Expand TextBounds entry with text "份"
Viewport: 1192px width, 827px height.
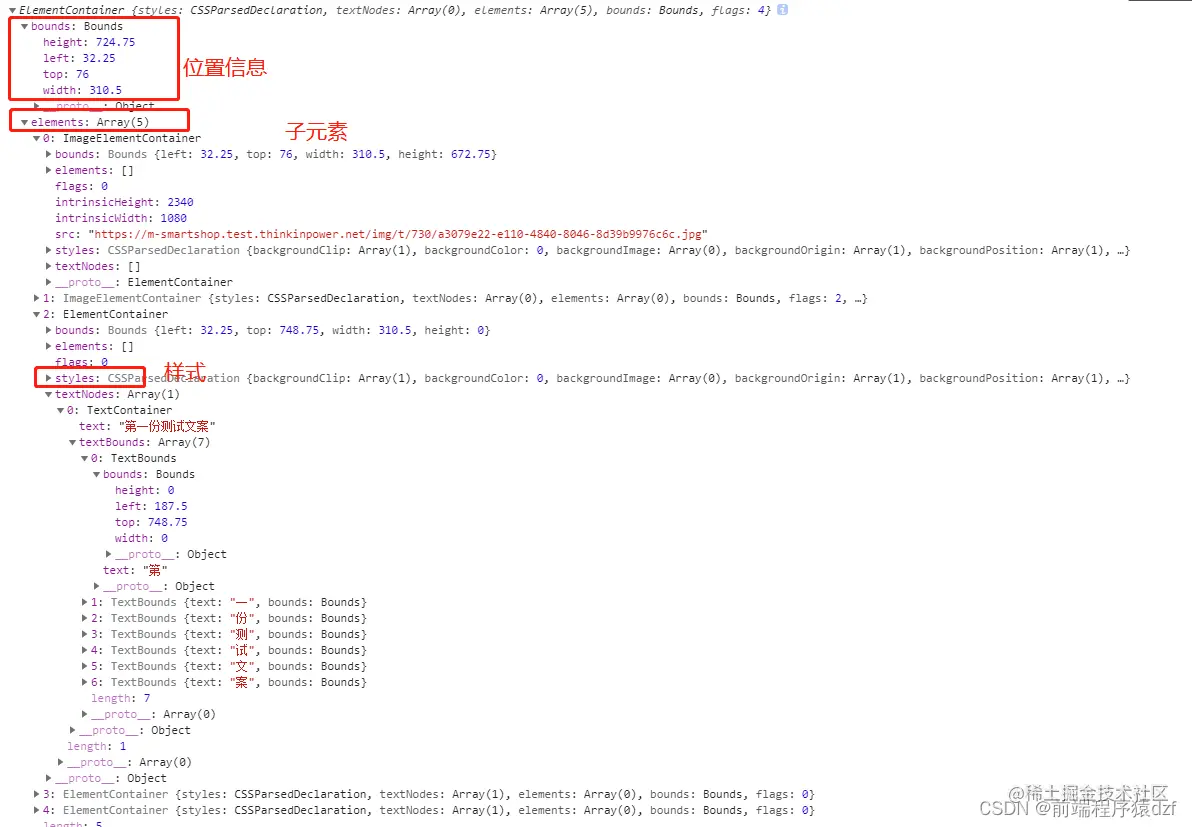pyautogui.click(x=84, y=619)
